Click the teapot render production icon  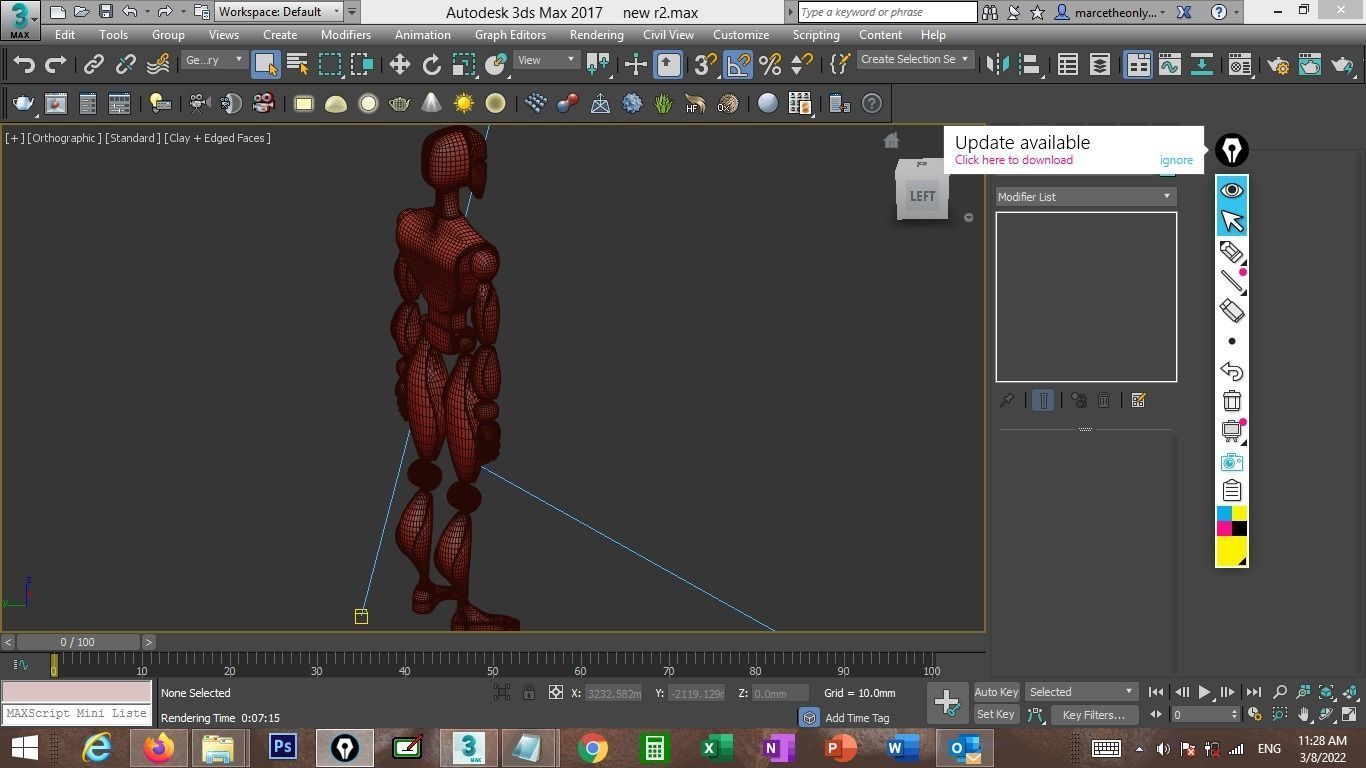click(1342, 64)
